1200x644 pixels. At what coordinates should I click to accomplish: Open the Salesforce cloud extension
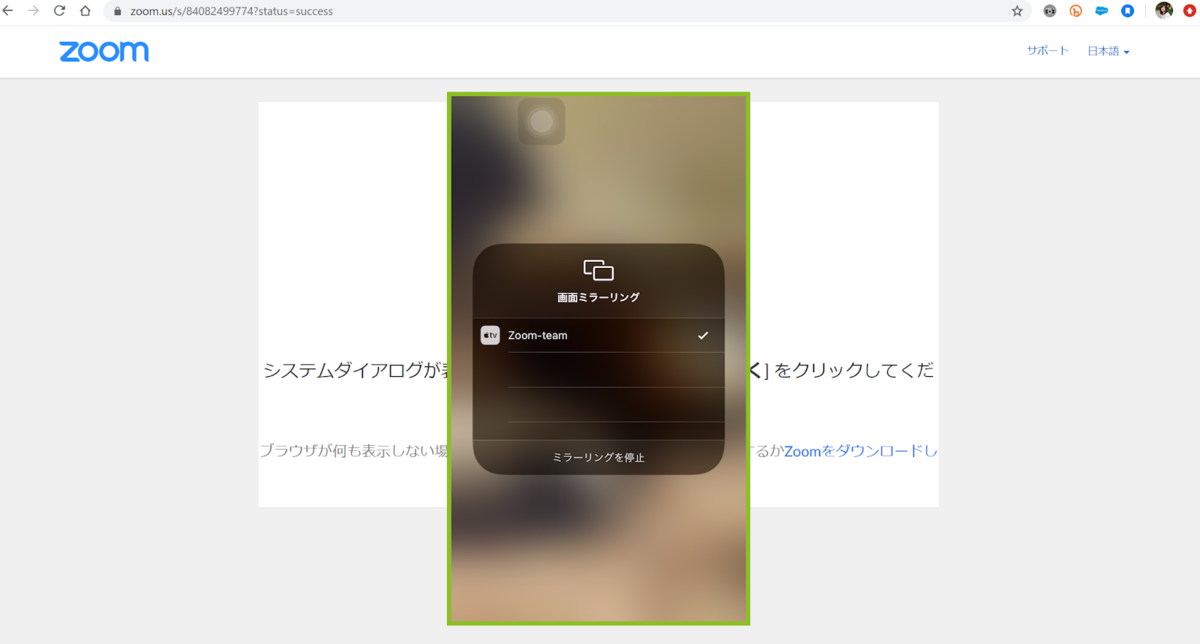[1102, 11]
